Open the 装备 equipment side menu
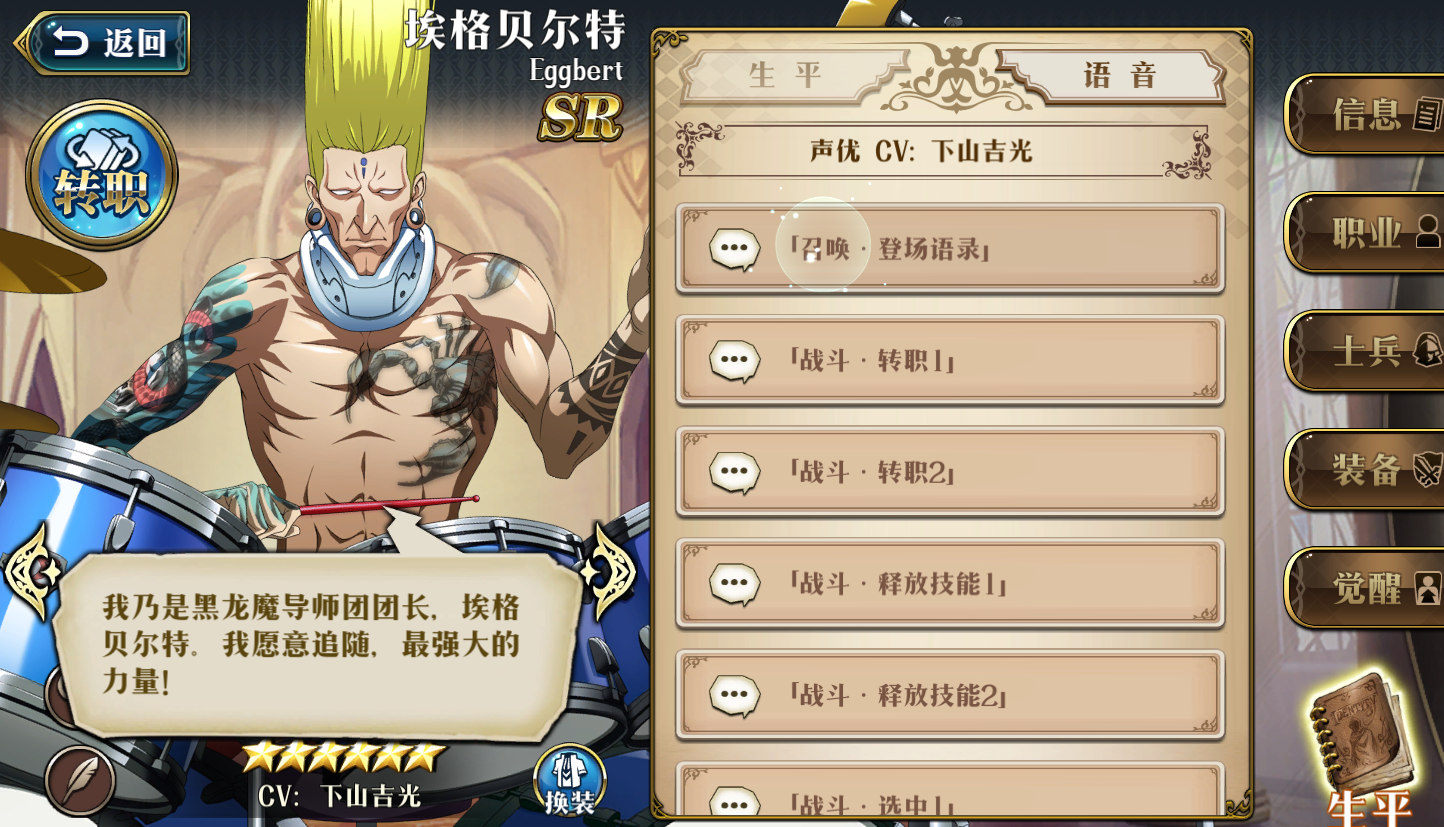This screenshot has width=1444, height=827. pos(1365,469)
